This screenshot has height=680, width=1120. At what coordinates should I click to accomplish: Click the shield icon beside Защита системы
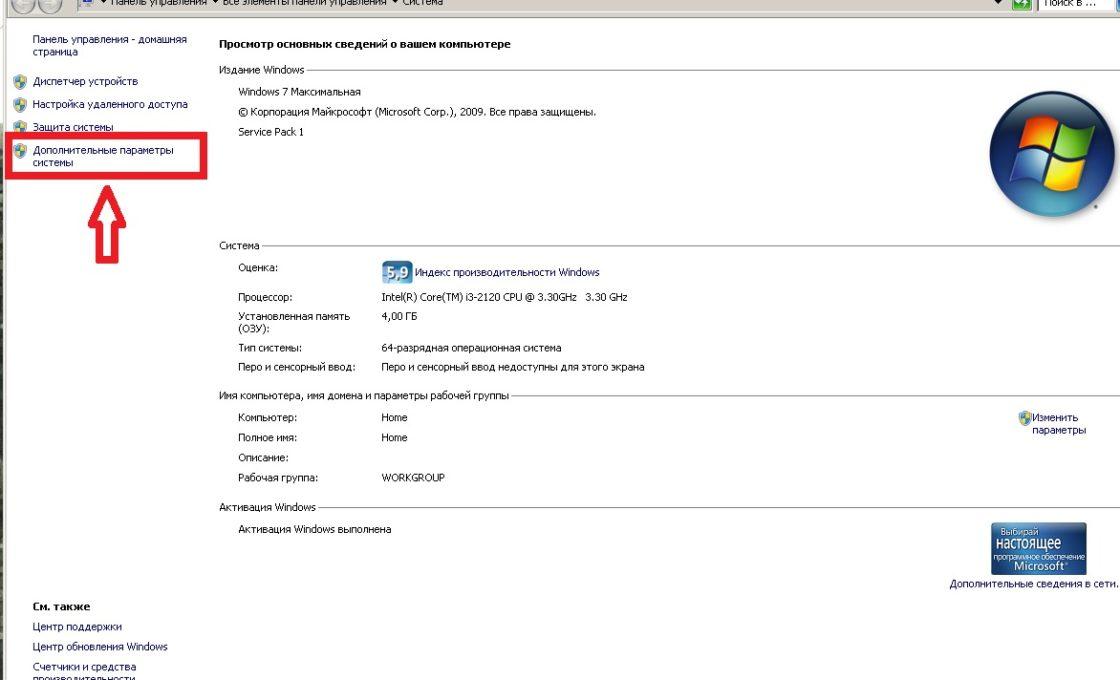[x=20, y=127]
